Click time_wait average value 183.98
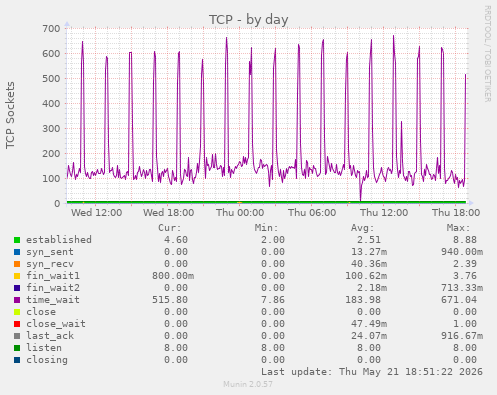The height and width of the screenshot is (395, 497). tap(363, 300)
